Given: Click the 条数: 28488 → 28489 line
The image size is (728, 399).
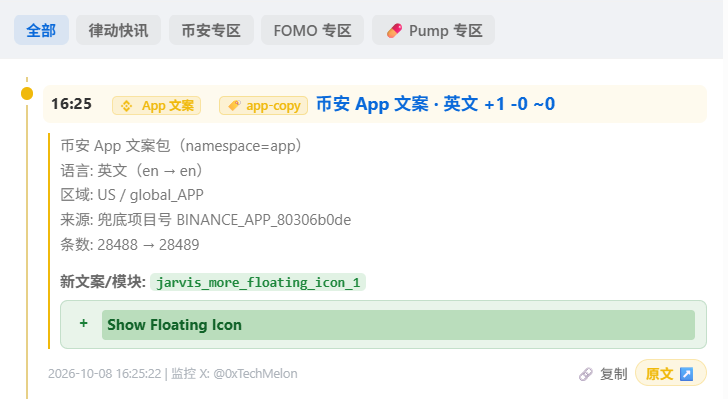Looking at the screenshot, I should (x=130, y=244).
